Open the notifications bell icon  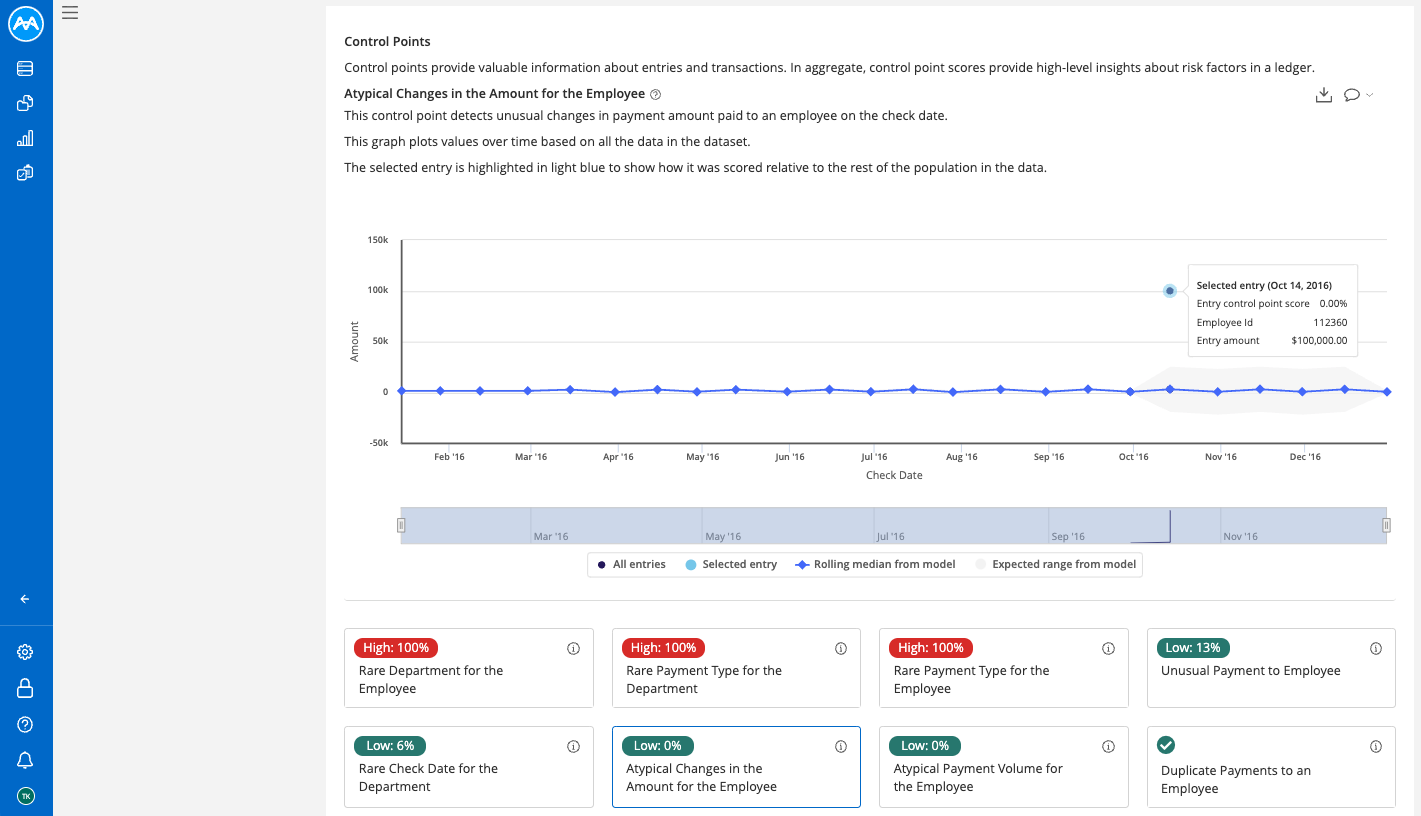point(25,760)
